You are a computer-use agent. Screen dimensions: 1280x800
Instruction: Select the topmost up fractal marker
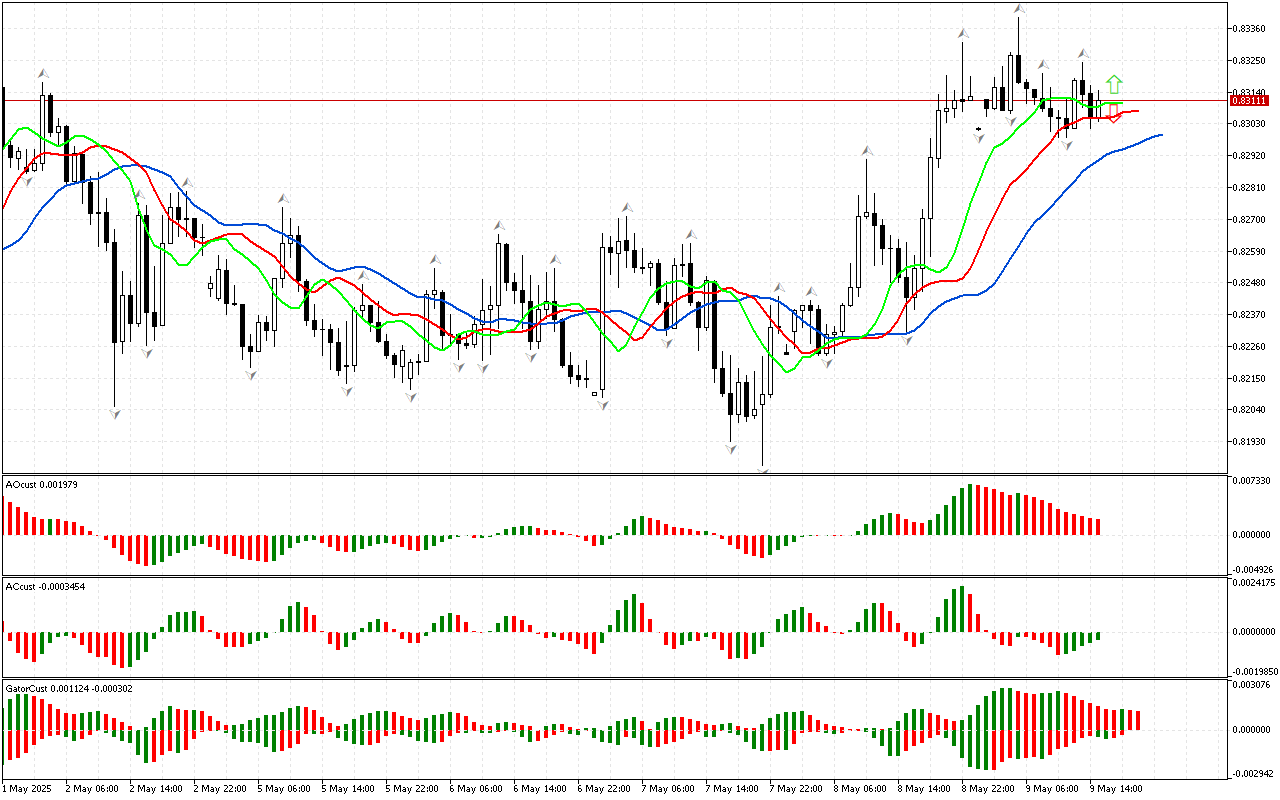pos(1018,8)
